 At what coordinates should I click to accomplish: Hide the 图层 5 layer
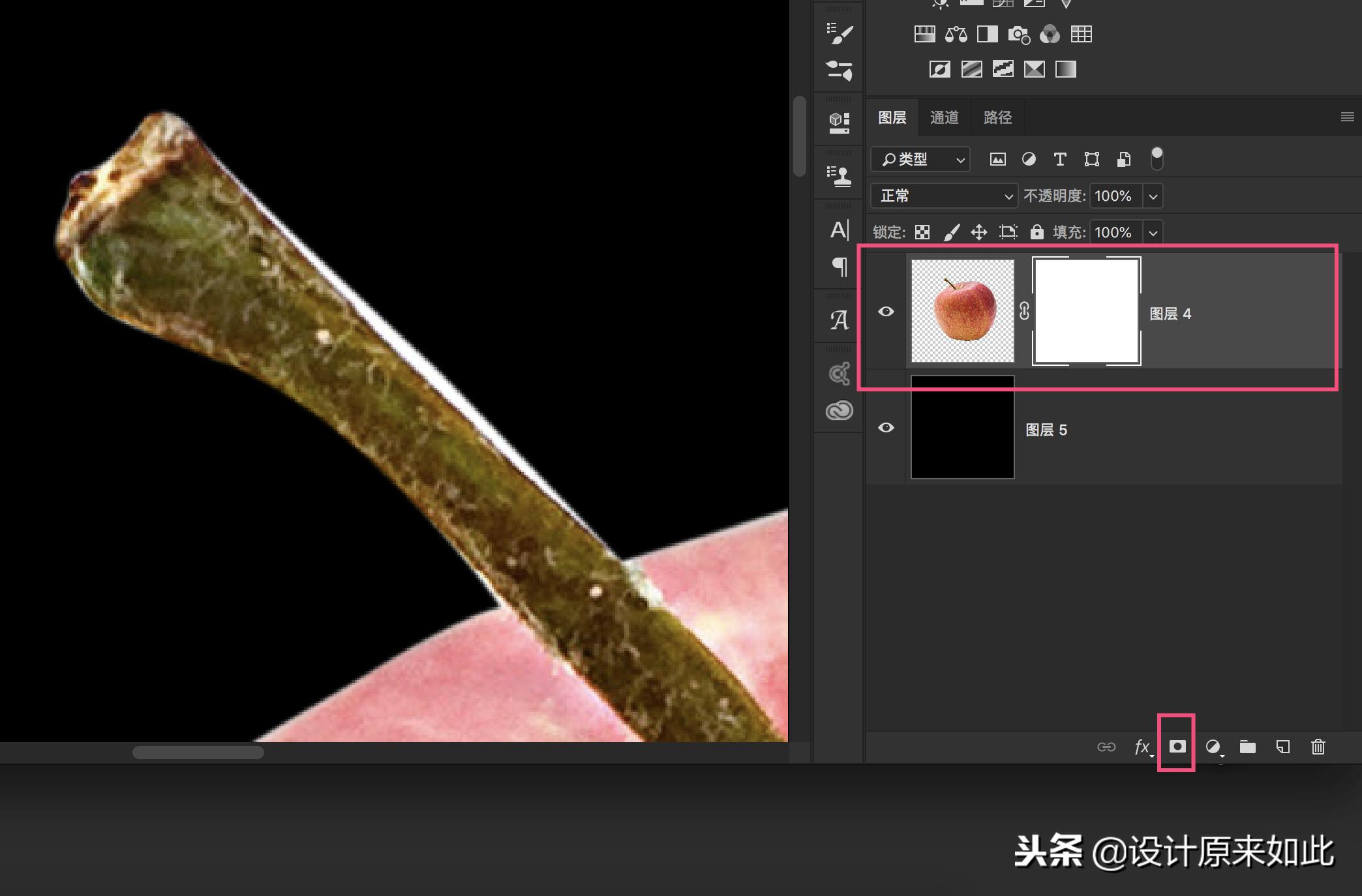[x=886, y=428]
